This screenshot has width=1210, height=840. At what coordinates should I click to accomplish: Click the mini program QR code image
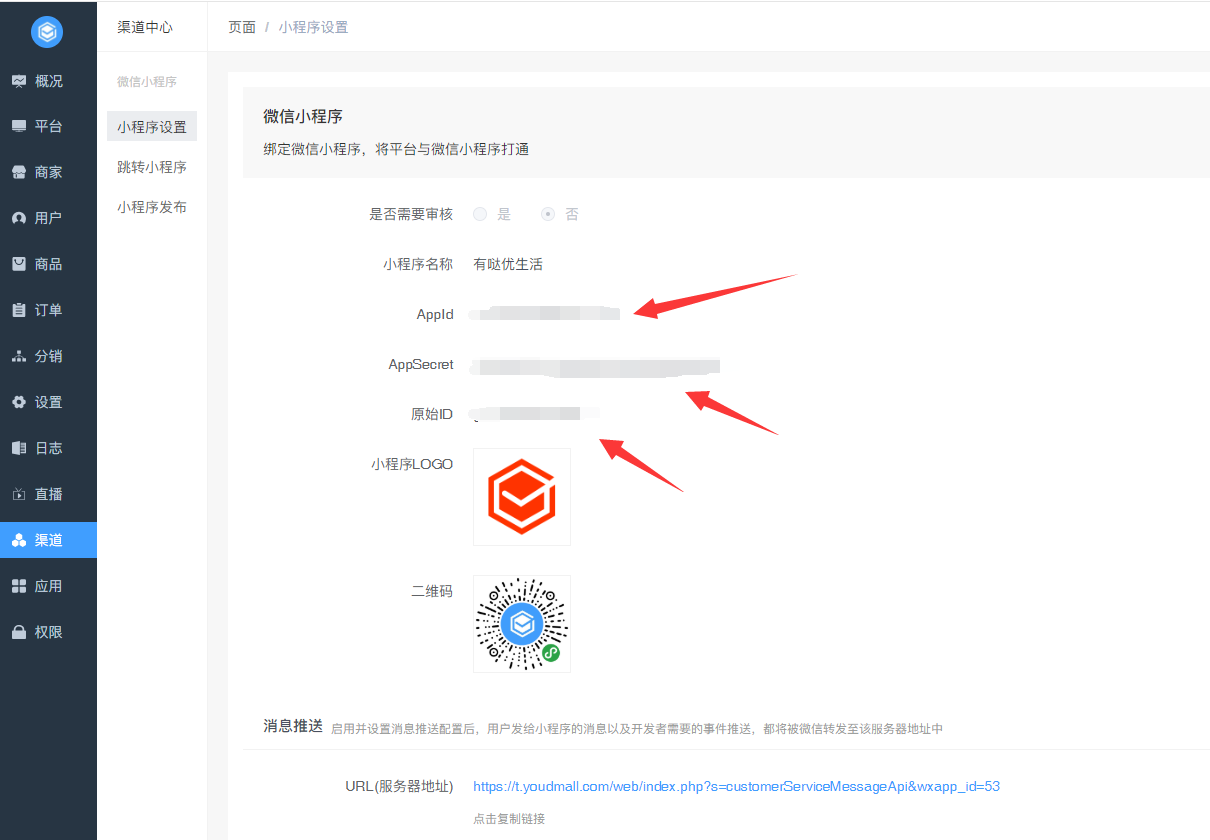(x=522, y=624)
